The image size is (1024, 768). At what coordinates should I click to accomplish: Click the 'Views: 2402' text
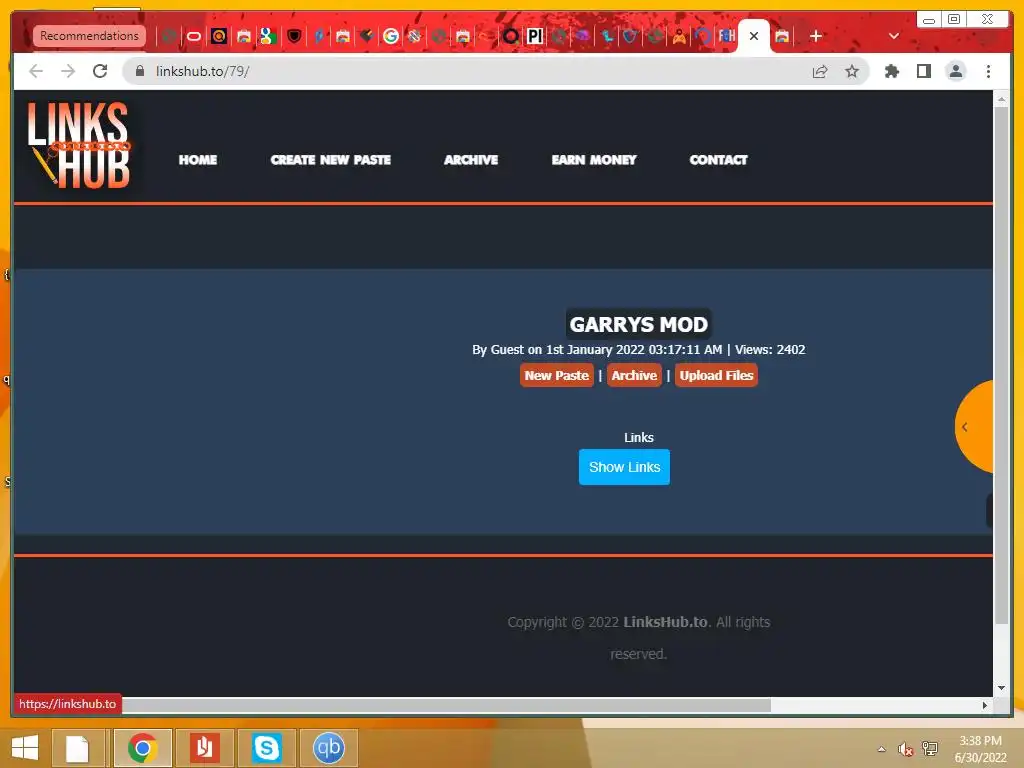click(x=770, y=349)
